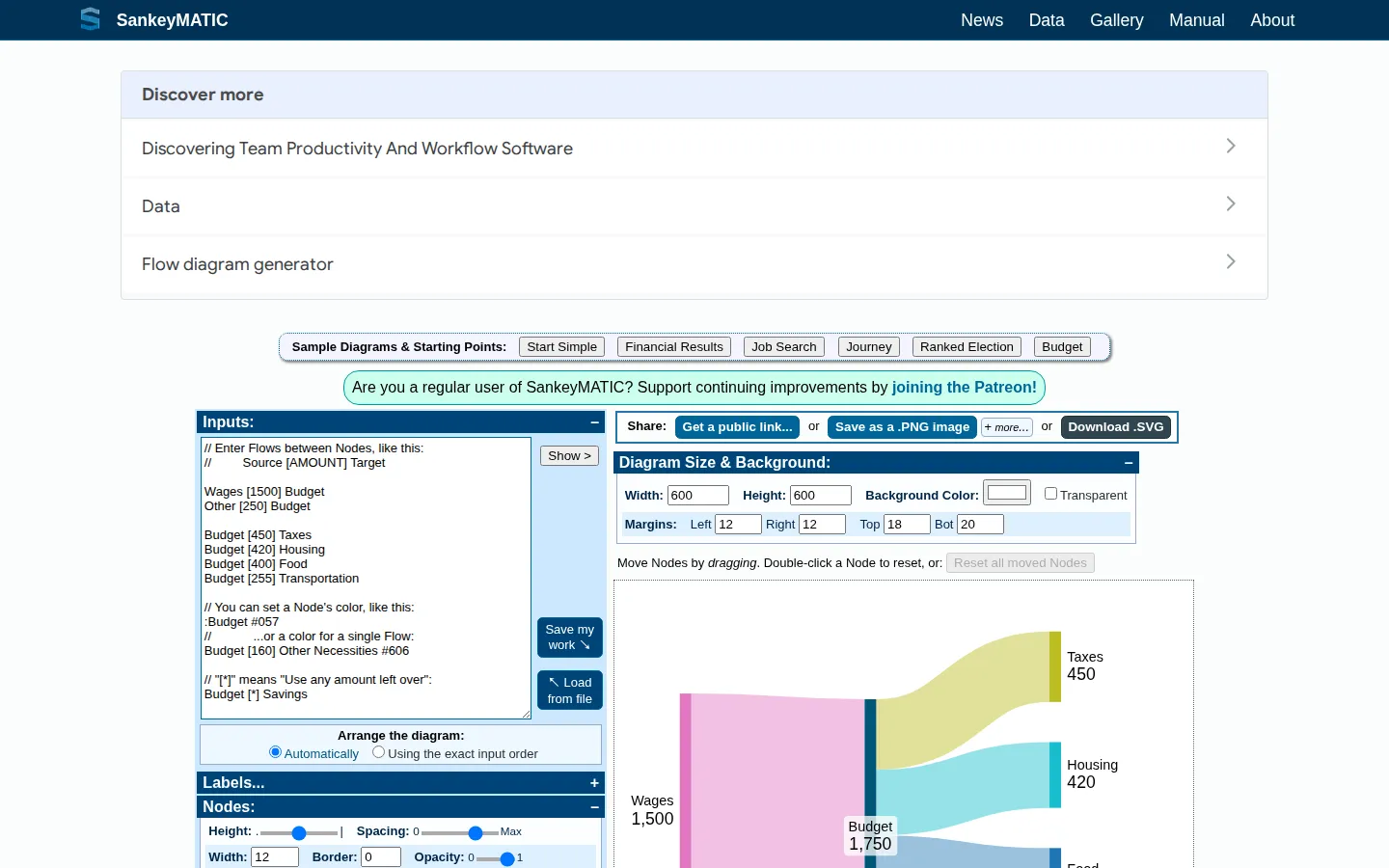Click the Left margin input field
1389x868 pixels.
click(738, 525)
